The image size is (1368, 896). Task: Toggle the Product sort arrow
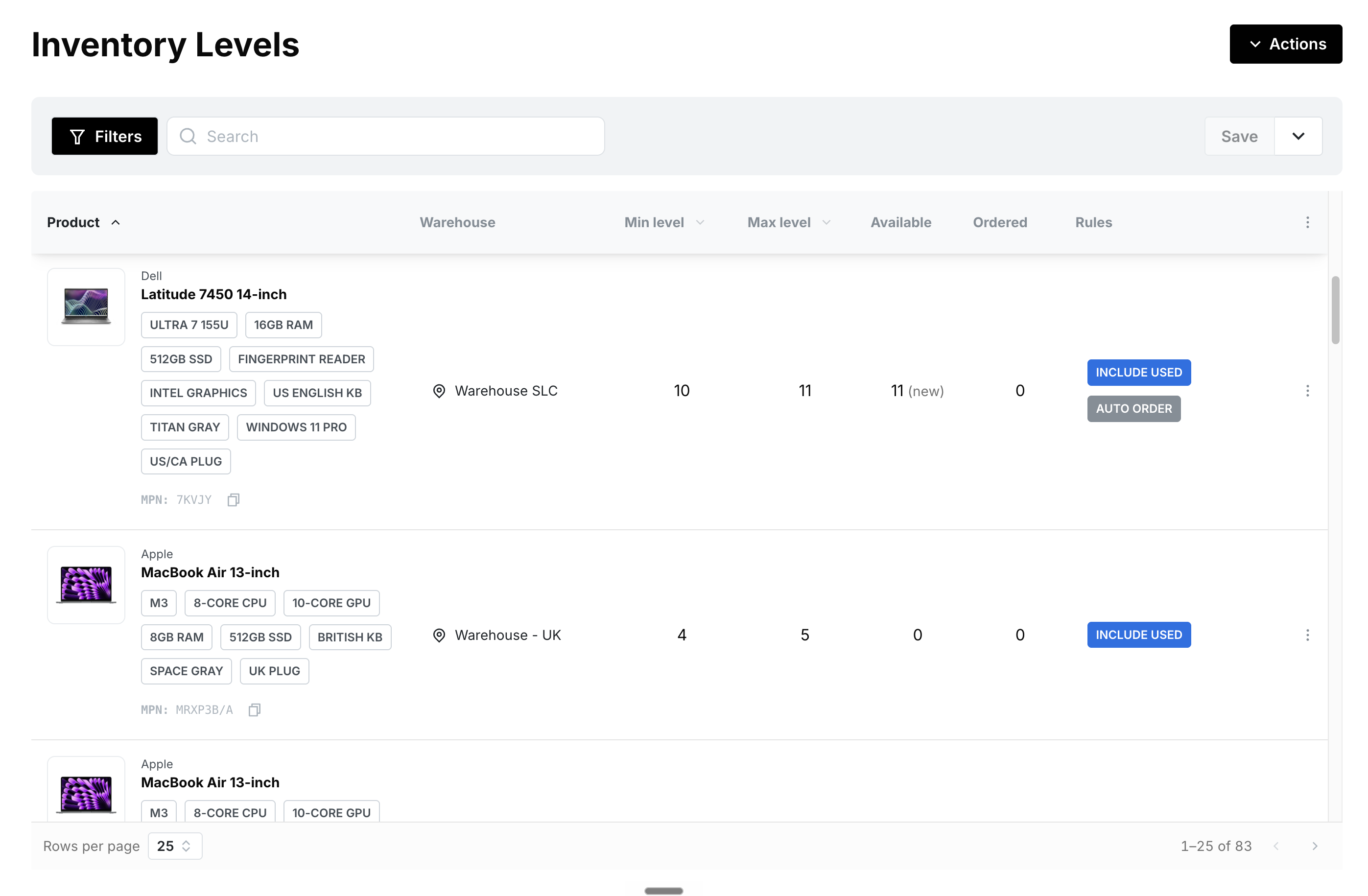pyautogui.click(x=116, y=222)
